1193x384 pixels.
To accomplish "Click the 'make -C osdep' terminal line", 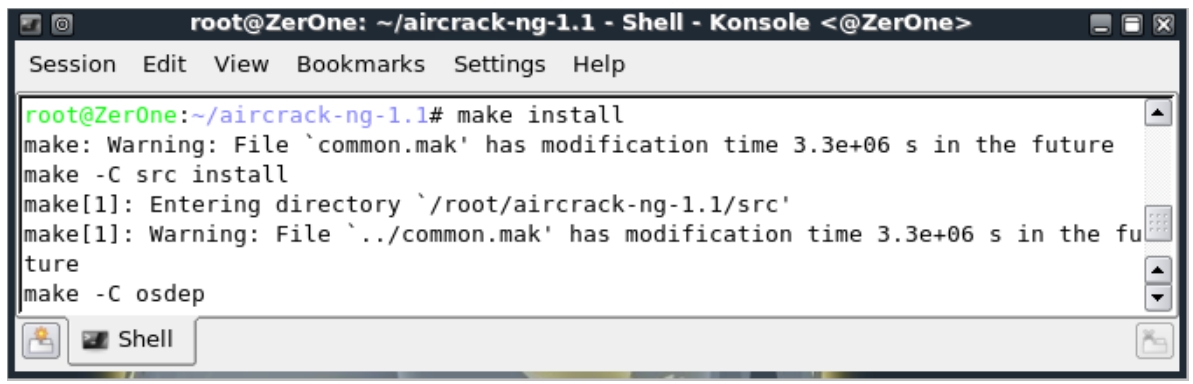I will click(x=114, y=294).
